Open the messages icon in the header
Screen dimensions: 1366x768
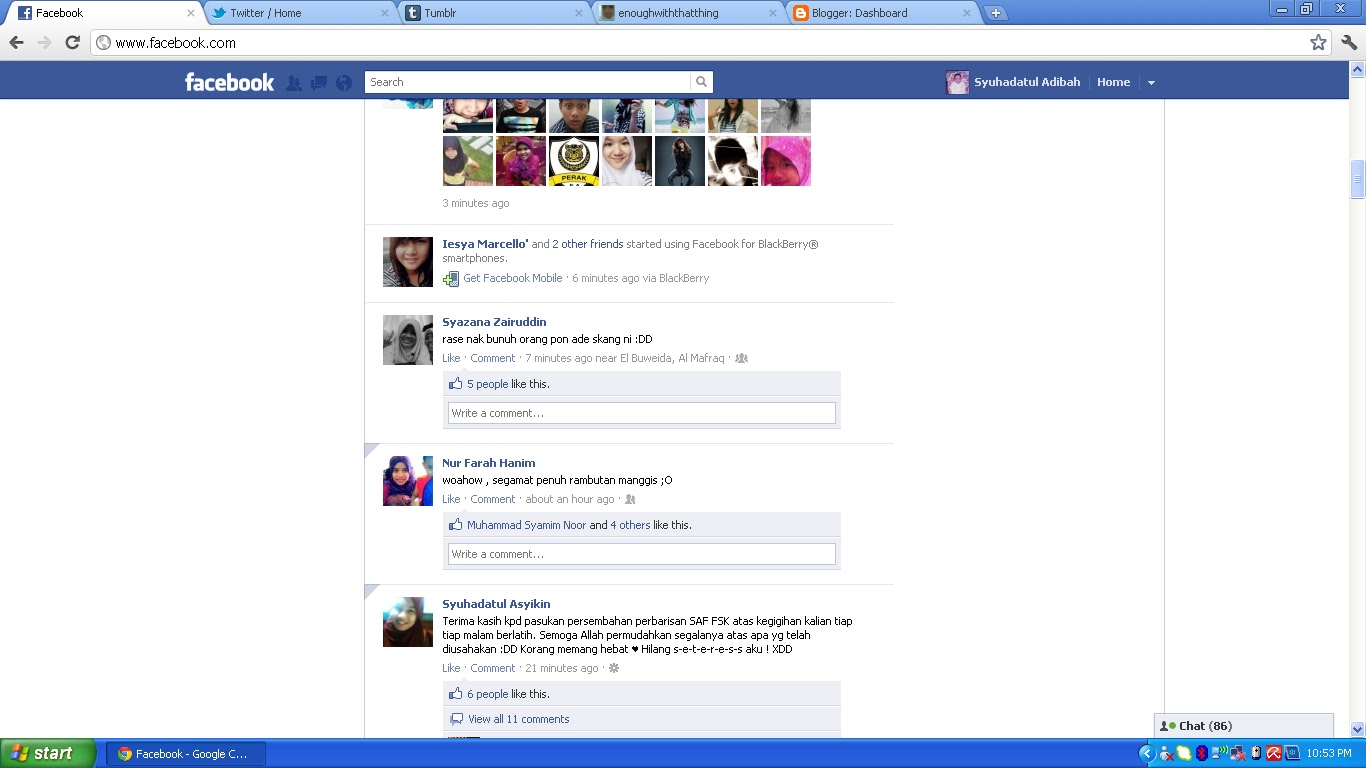(x=319, y=83)
